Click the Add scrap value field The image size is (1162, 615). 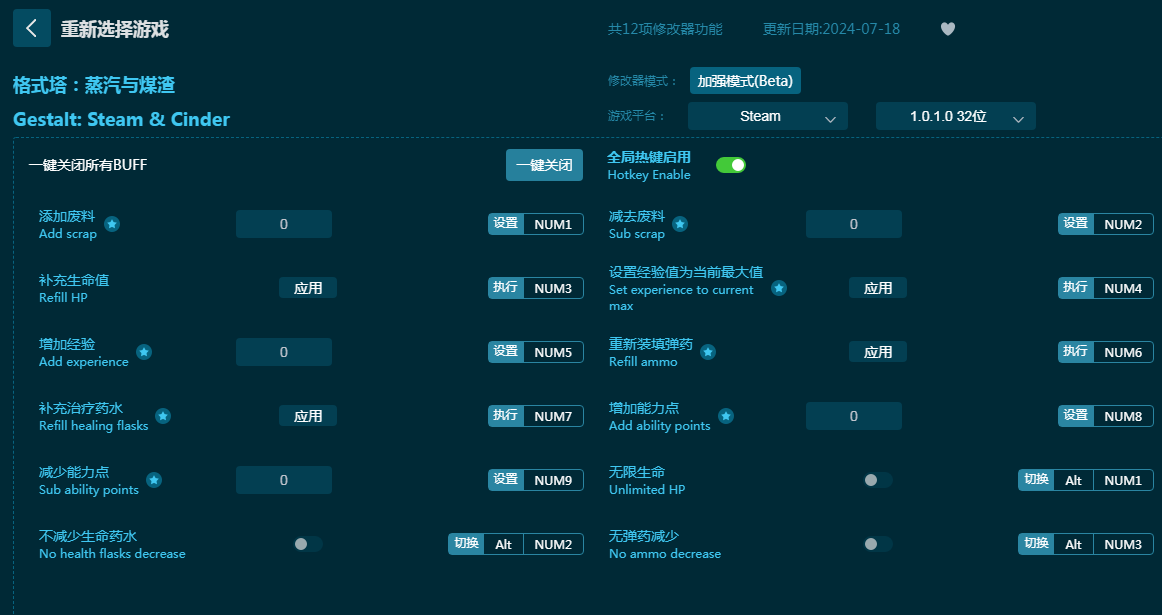(284, 224)
